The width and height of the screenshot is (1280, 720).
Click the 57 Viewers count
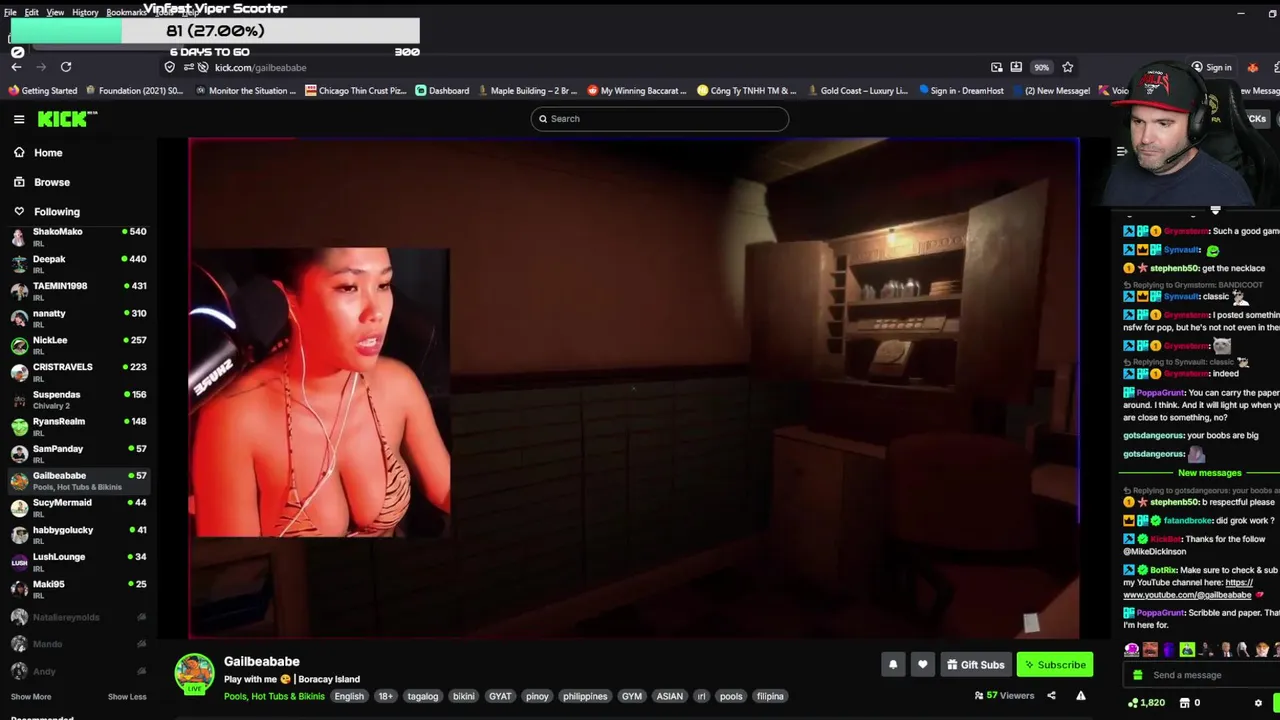click(x=1004, y=696)
